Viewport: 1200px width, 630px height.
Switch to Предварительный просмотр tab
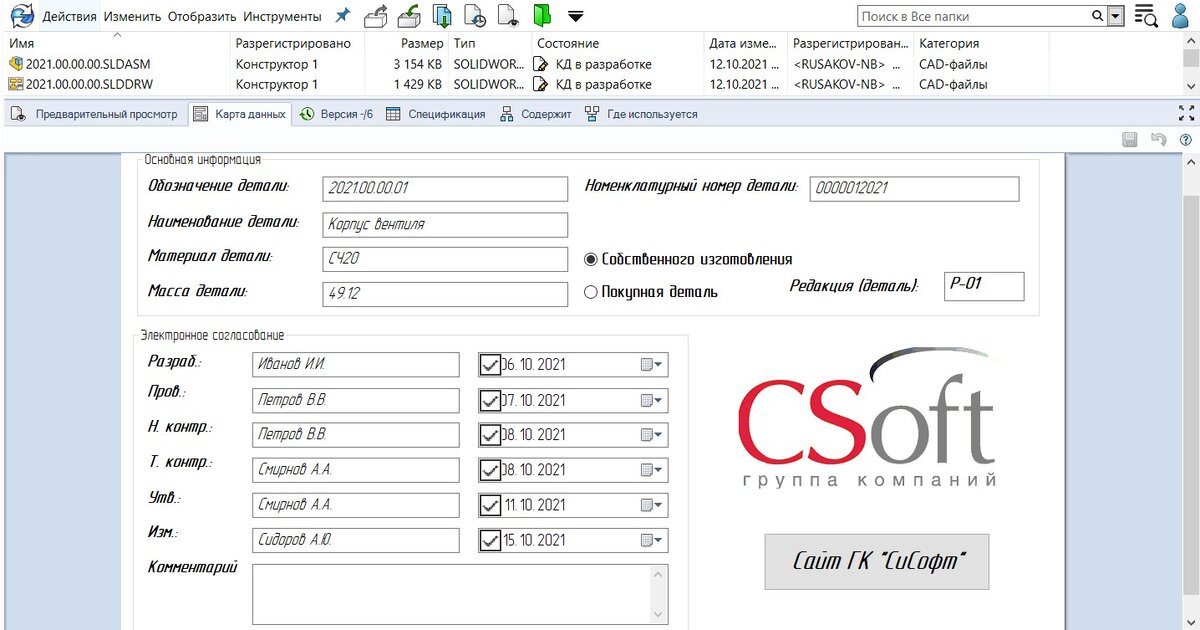pos(94,114)
